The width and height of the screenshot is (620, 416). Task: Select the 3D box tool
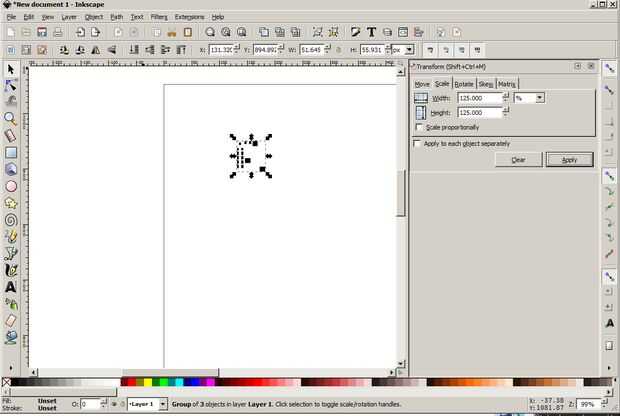coord(11,169)
